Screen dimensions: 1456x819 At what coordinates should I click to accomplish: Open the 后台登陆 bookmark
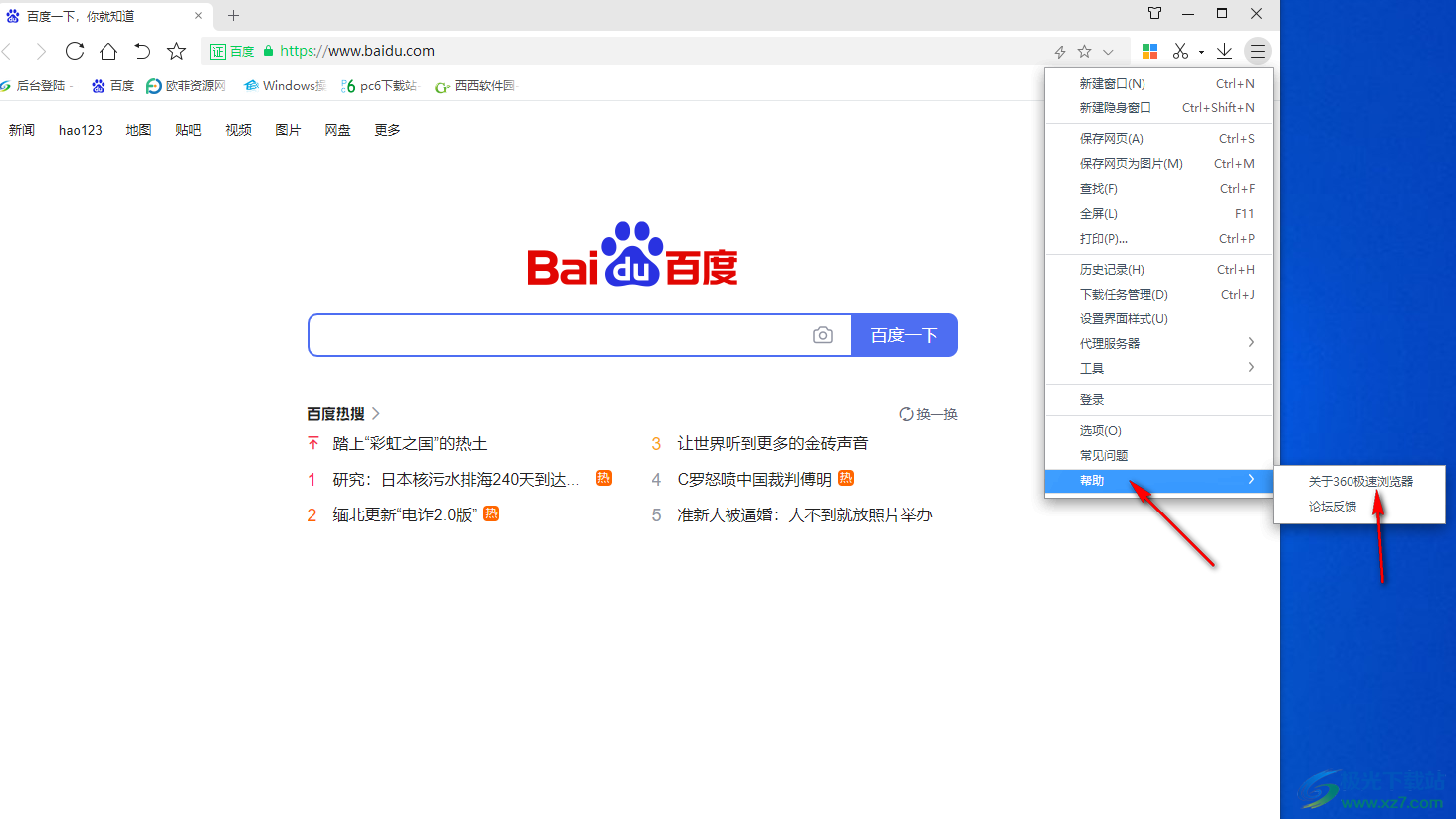36,86
